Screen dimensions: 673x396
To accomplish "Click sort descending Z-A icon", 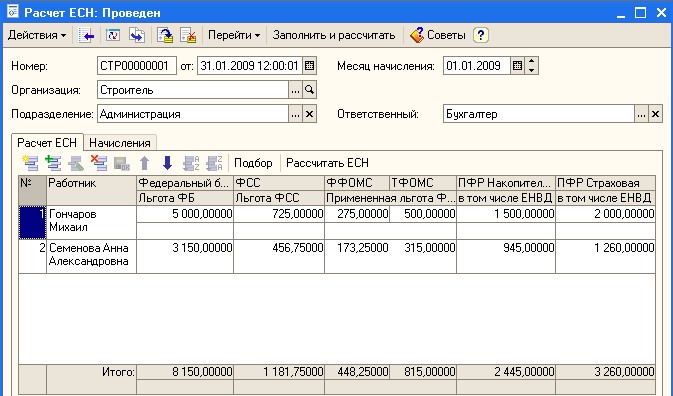I will click(x=214, y=163).
